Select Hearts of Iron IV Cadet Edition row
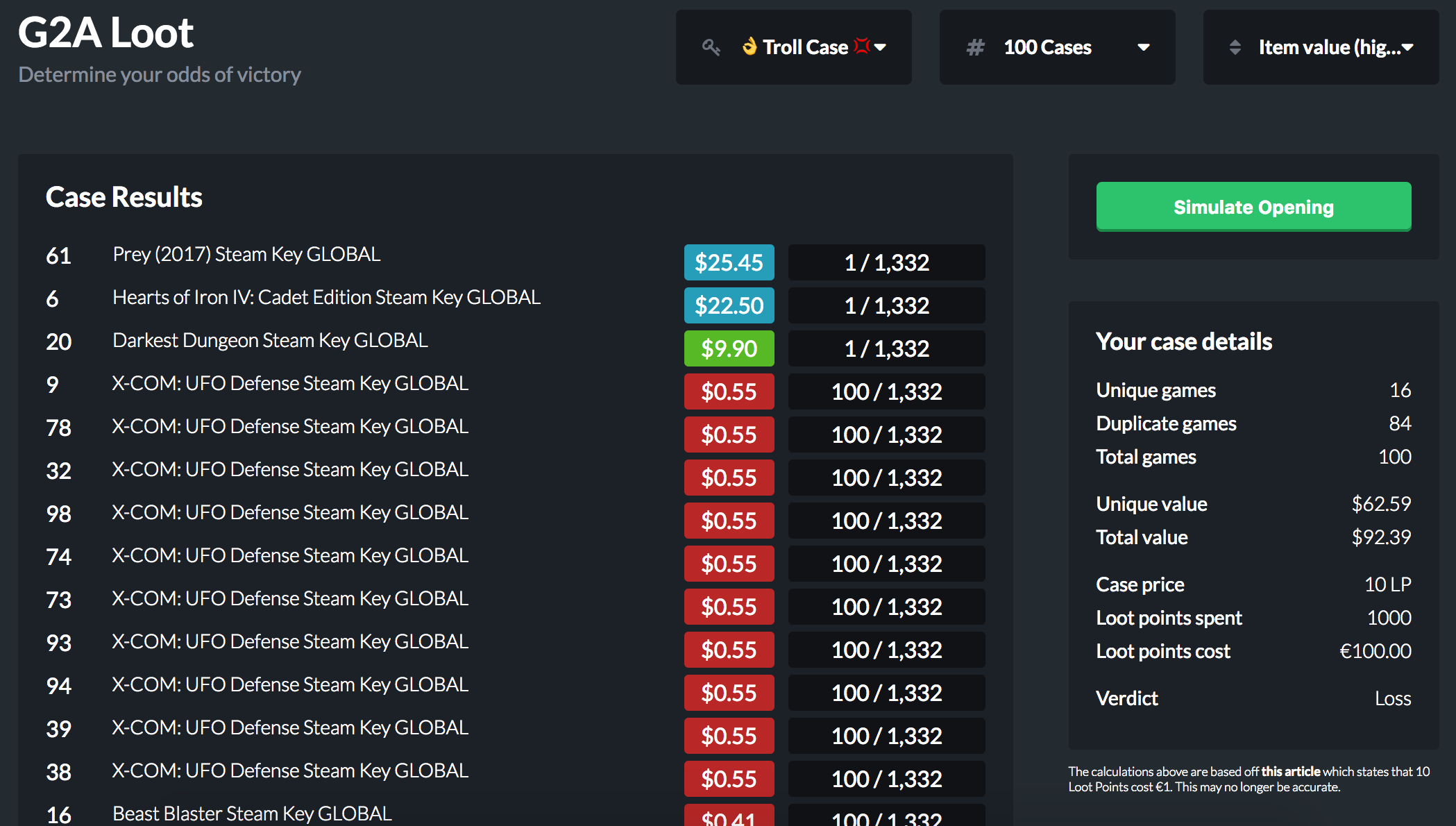The width and height of the screenshot is (1456, 826). pos(515,305)
